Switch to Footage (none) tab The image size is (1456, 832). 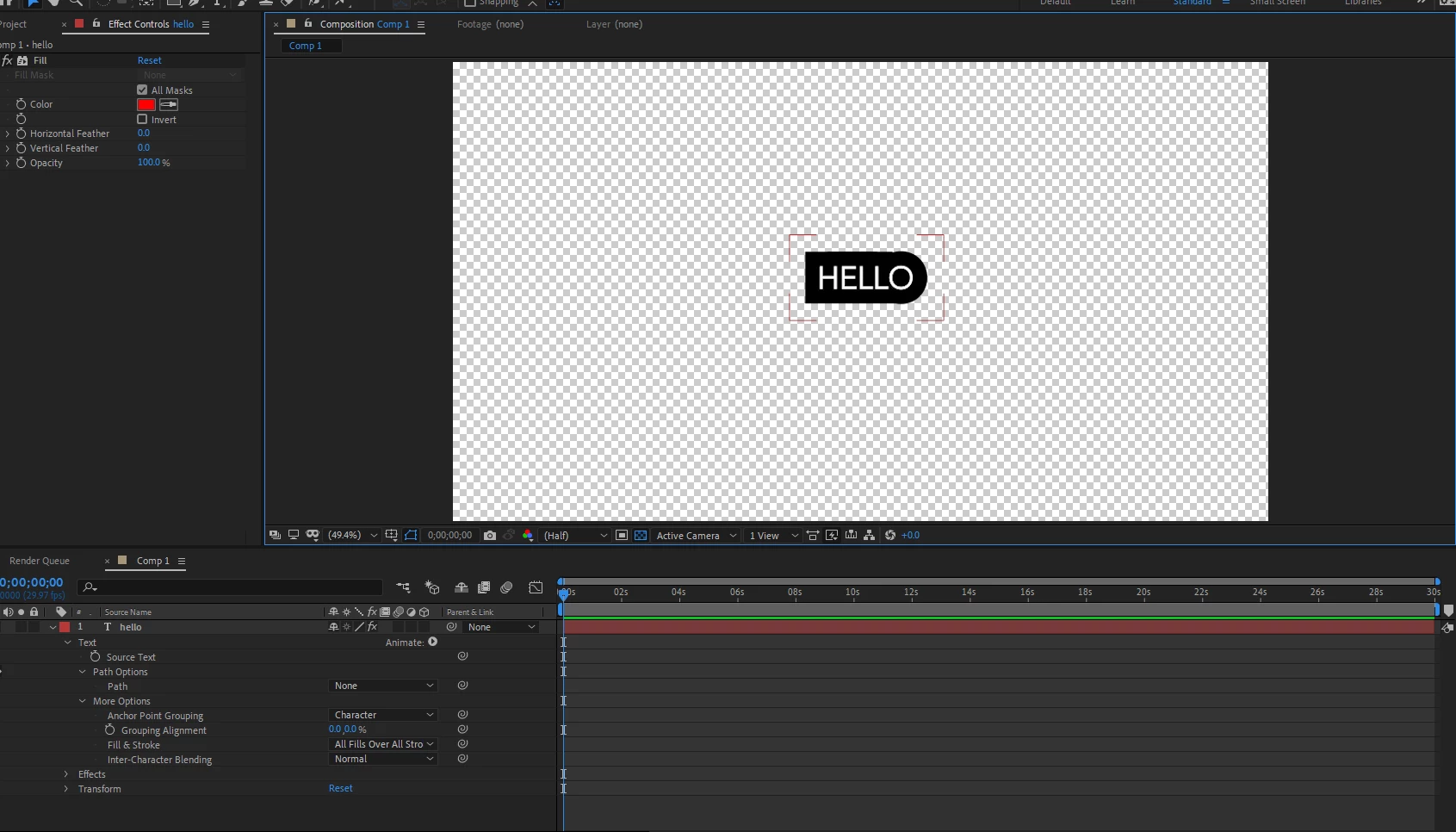490,24
